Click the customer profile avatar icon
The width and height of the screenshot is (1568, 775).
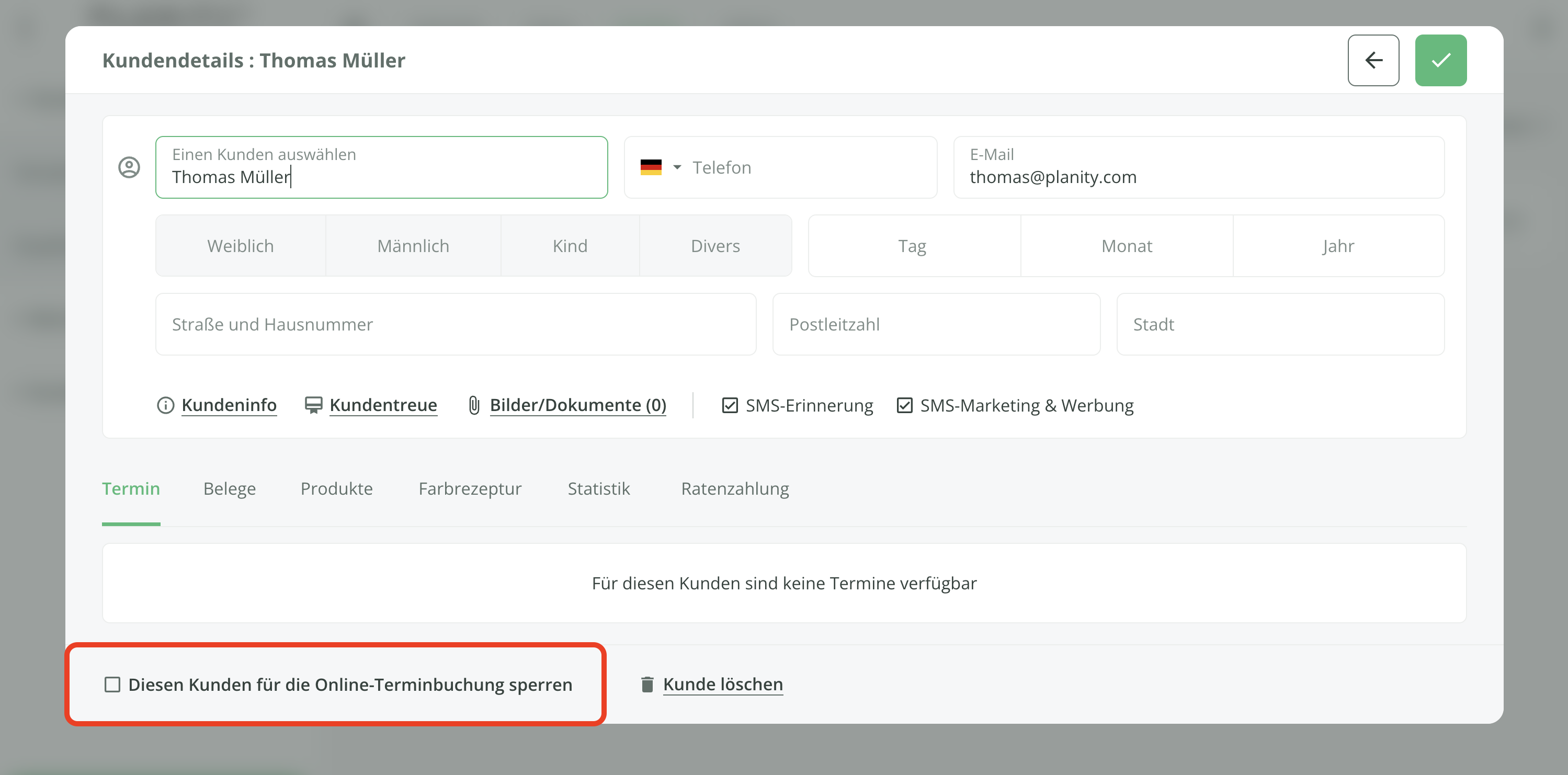pyautogui.click(x=129, y=167)
